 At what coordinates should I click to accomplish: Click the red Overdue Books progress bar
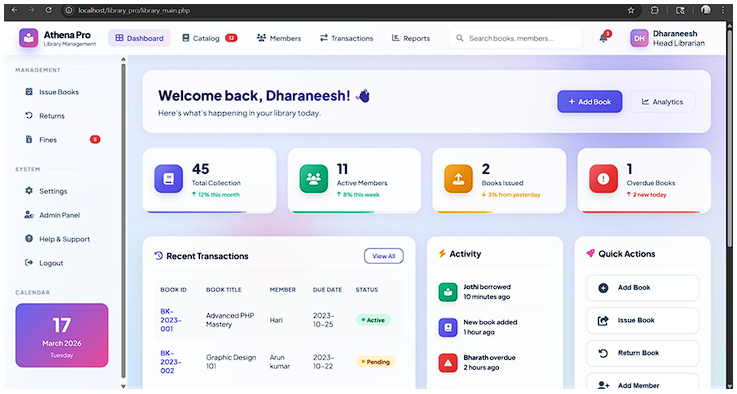click(x=641, y=212)
